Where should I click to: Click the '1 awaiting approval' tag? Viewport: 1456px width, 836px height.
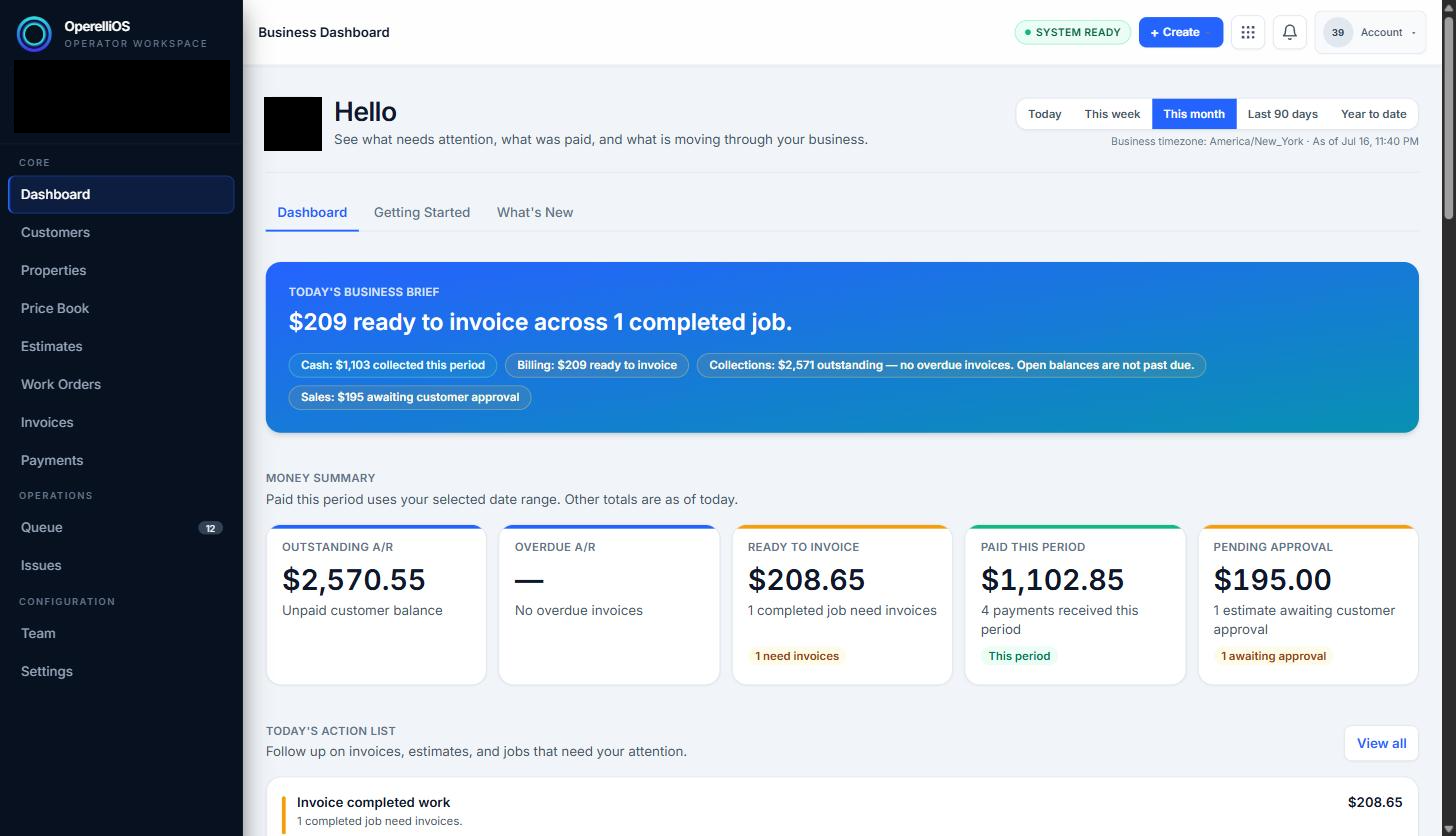1273,656
